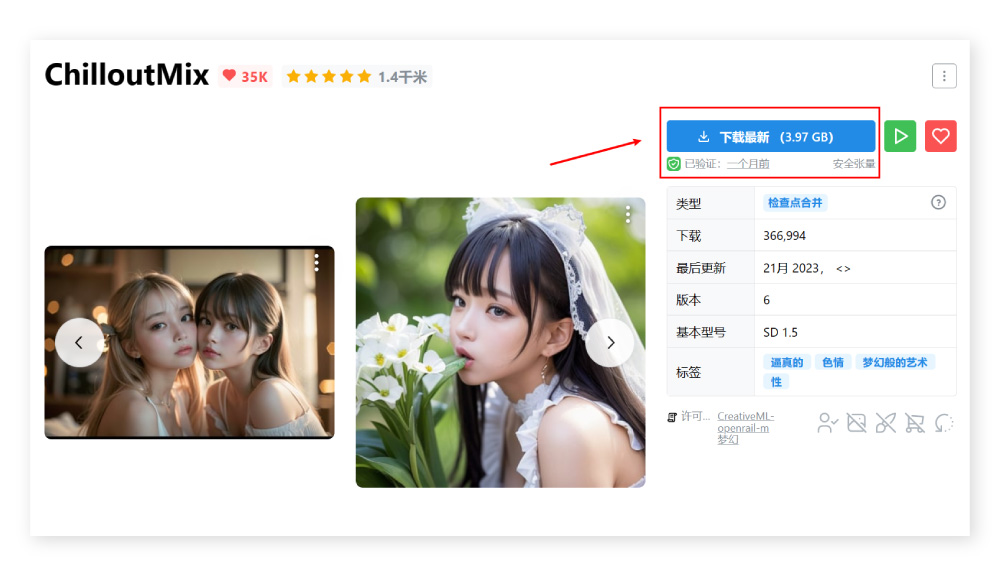Viewport: 1000px width, 565px height.
Task: Open the three-dot menu beside the title
Action: (x=943, y=76)
